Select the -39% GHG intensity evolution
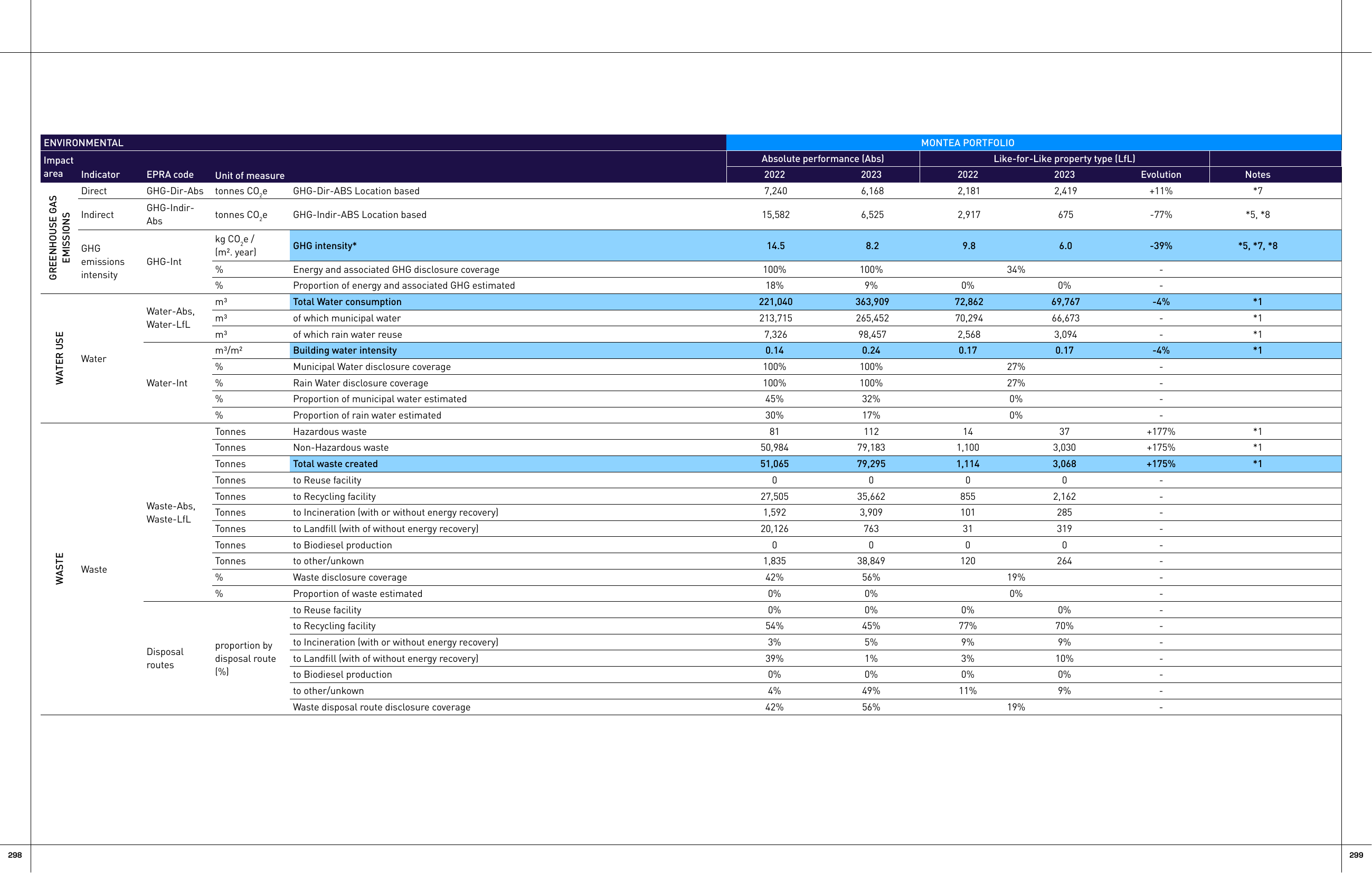 click(x=1161, y=246)
